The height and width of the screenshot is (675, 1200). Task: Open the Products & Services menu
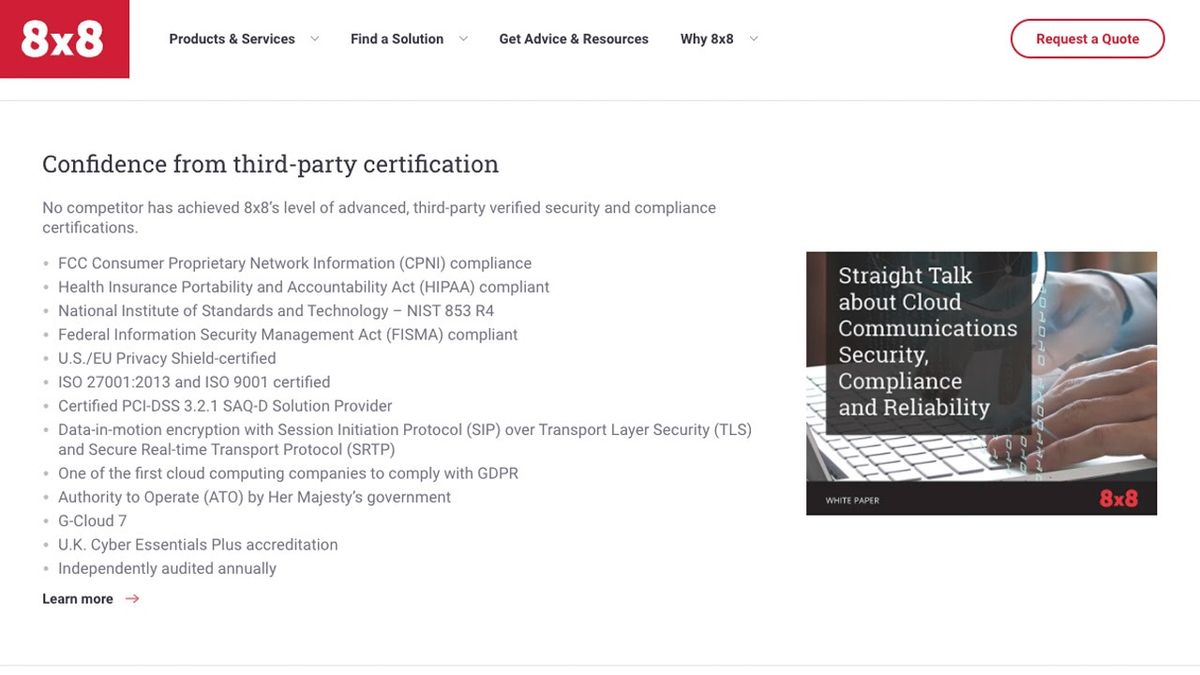[x=232, y=39]
